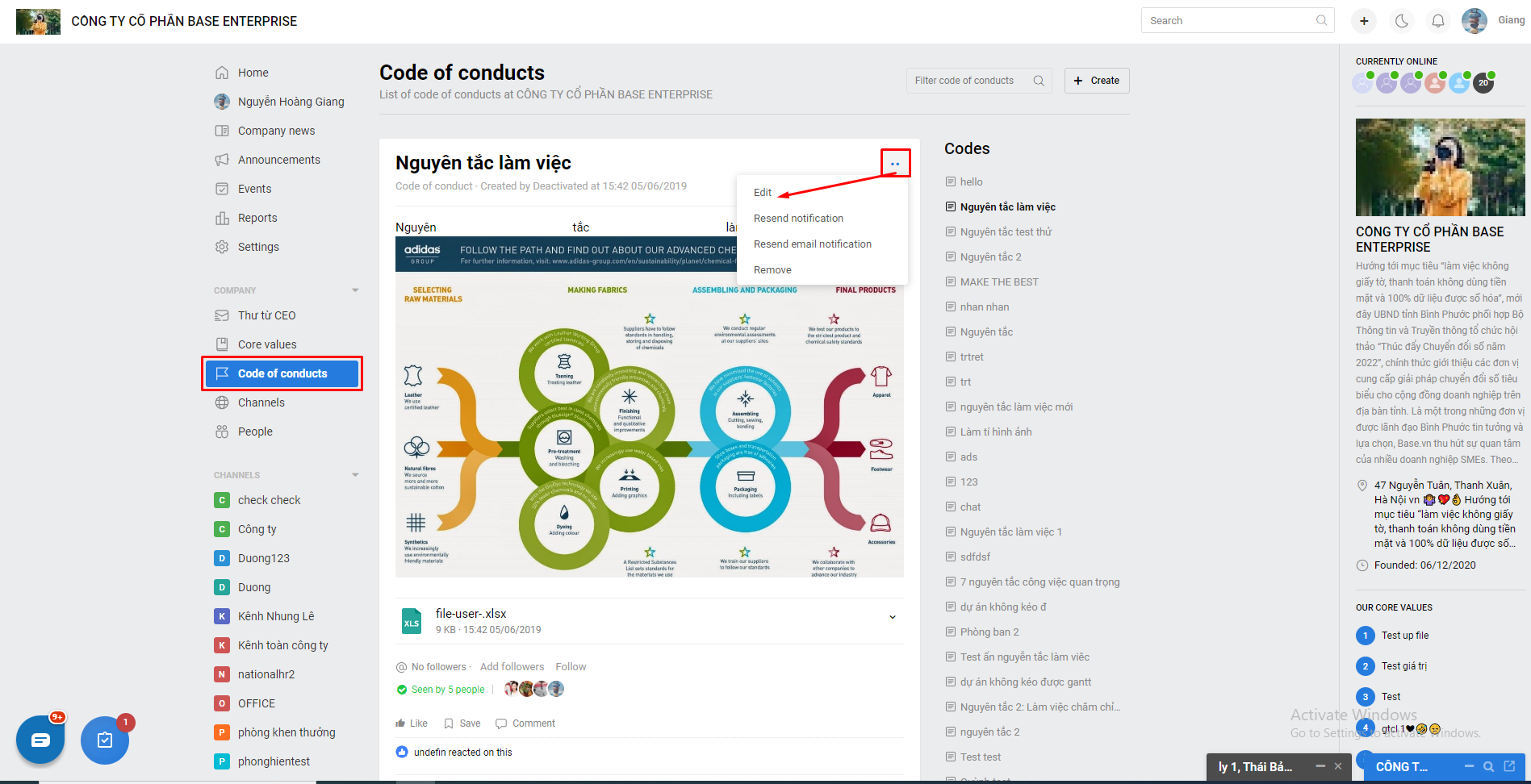Image resolution: width=1531 pixels, height=784 pixels.
Task: Click the Add followers link
Action: (x=512, y=667)
